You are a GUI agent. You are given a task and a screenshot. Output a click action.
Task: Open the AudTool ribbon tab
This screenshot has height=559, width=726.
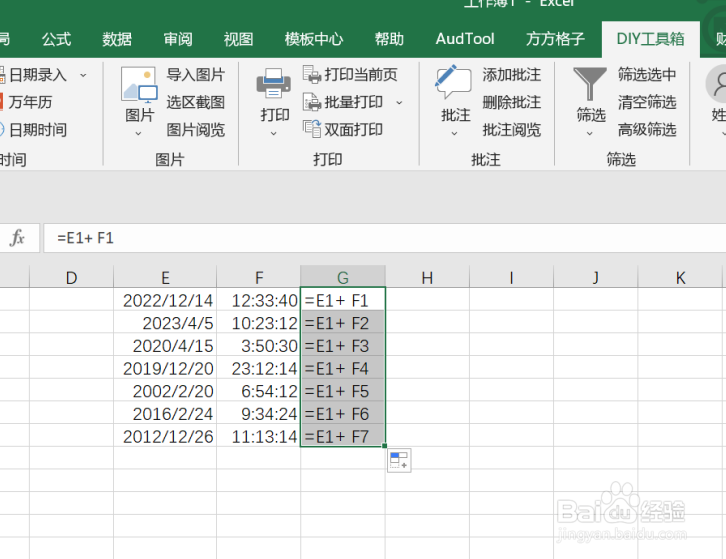click(x=465, y=39)
